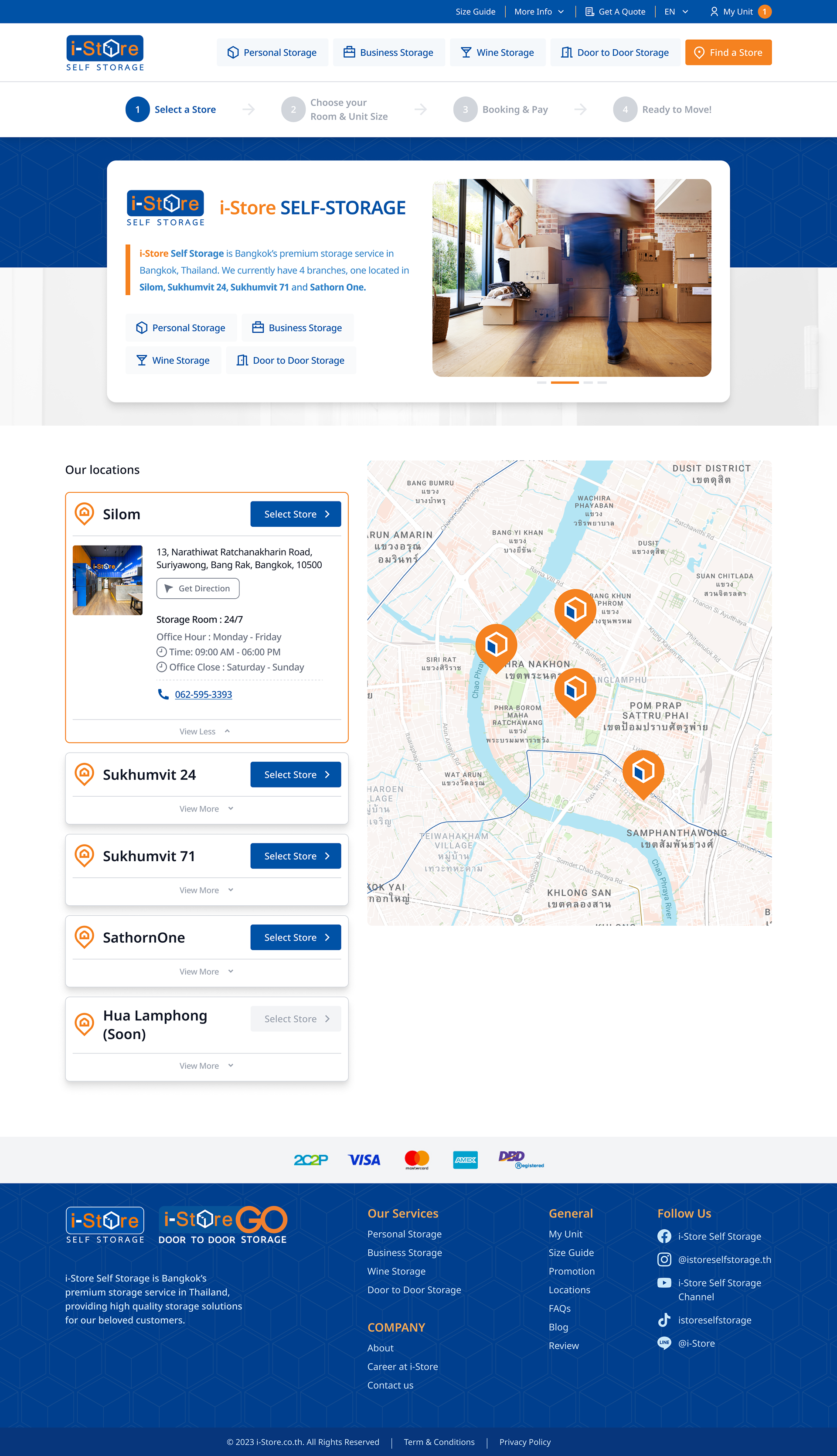Click the Personal Storage chip in hero card
This screenshot has width=837, height=1456.
click(181, 328)
